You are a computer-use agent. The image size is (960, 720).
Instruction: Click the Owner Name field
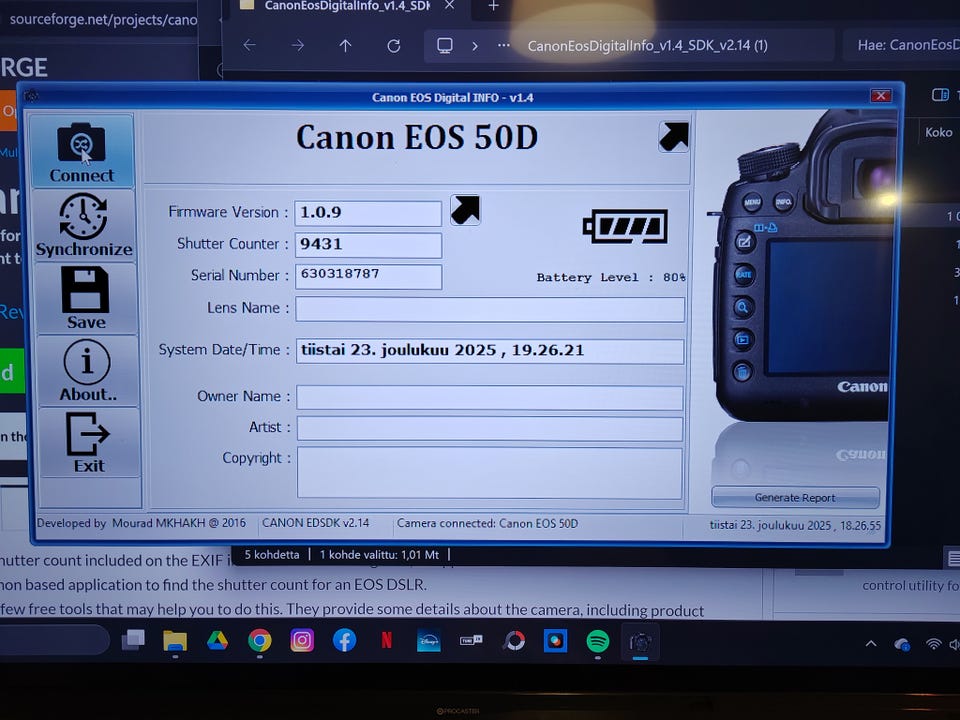pos(490,397)
